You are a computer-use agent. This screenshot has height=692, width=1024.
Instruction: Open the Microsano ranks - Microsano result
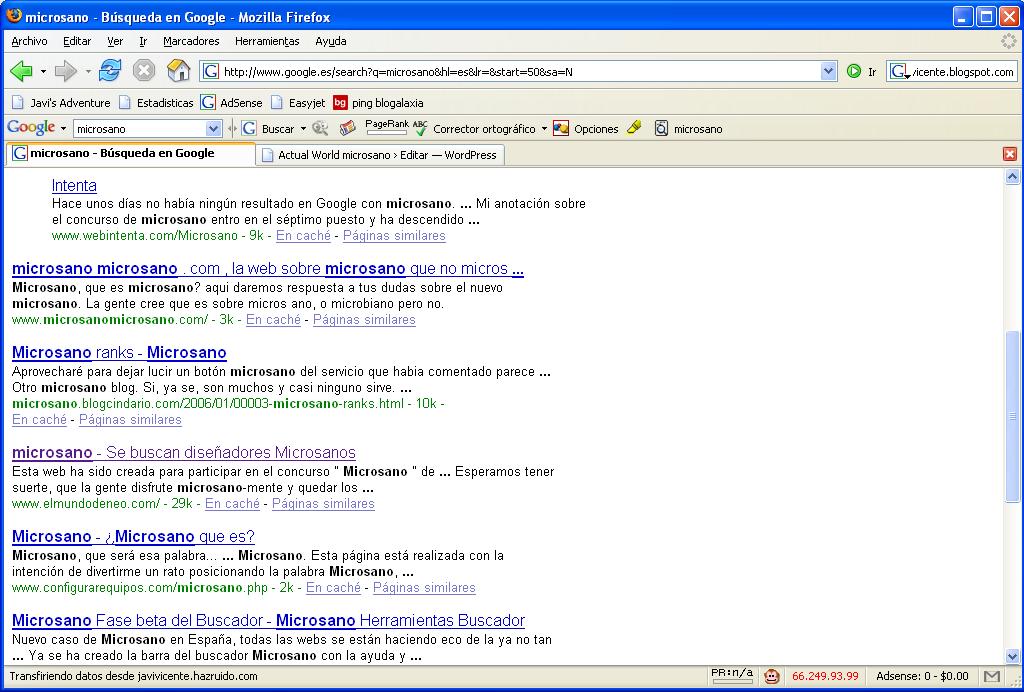pyautogui.click(x=120, y=353)
